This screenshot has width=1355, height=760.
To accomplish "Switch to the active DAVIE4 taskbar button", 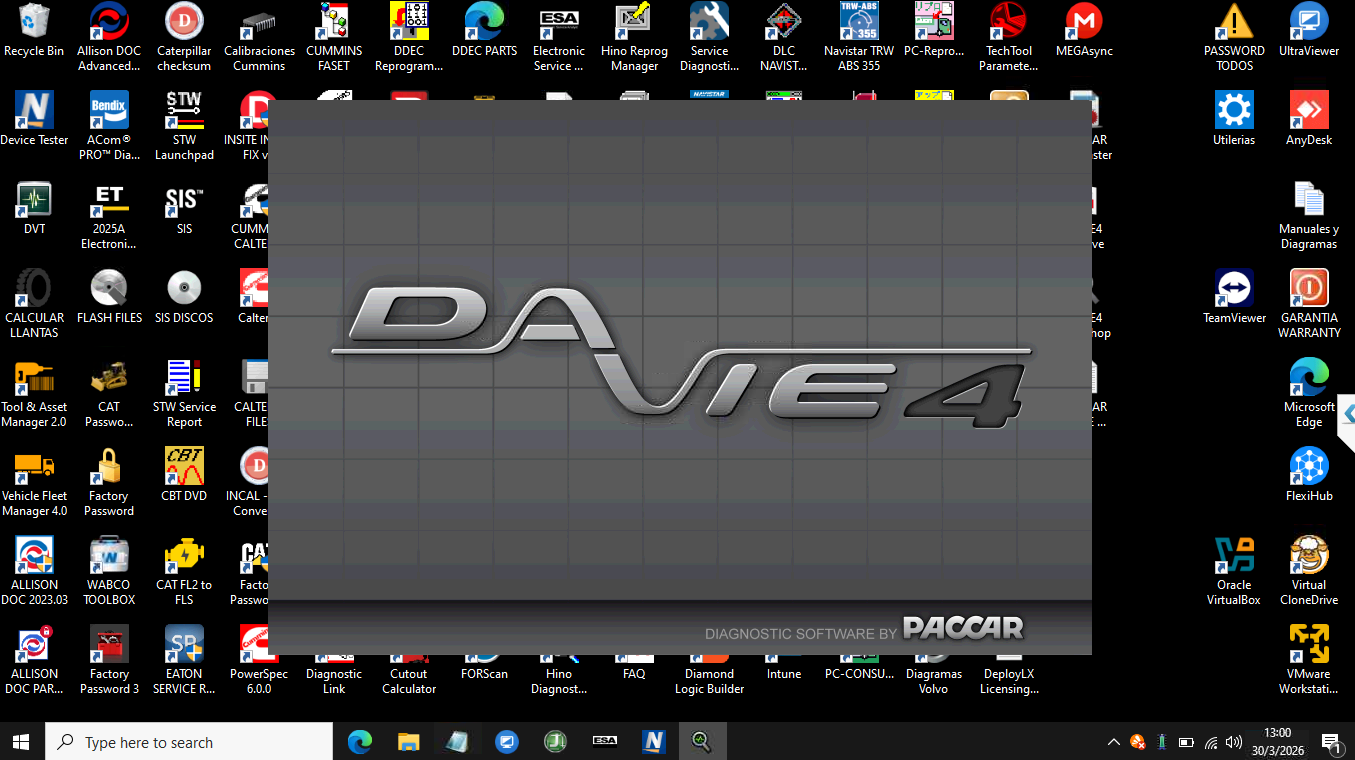I will click(703, 742).
